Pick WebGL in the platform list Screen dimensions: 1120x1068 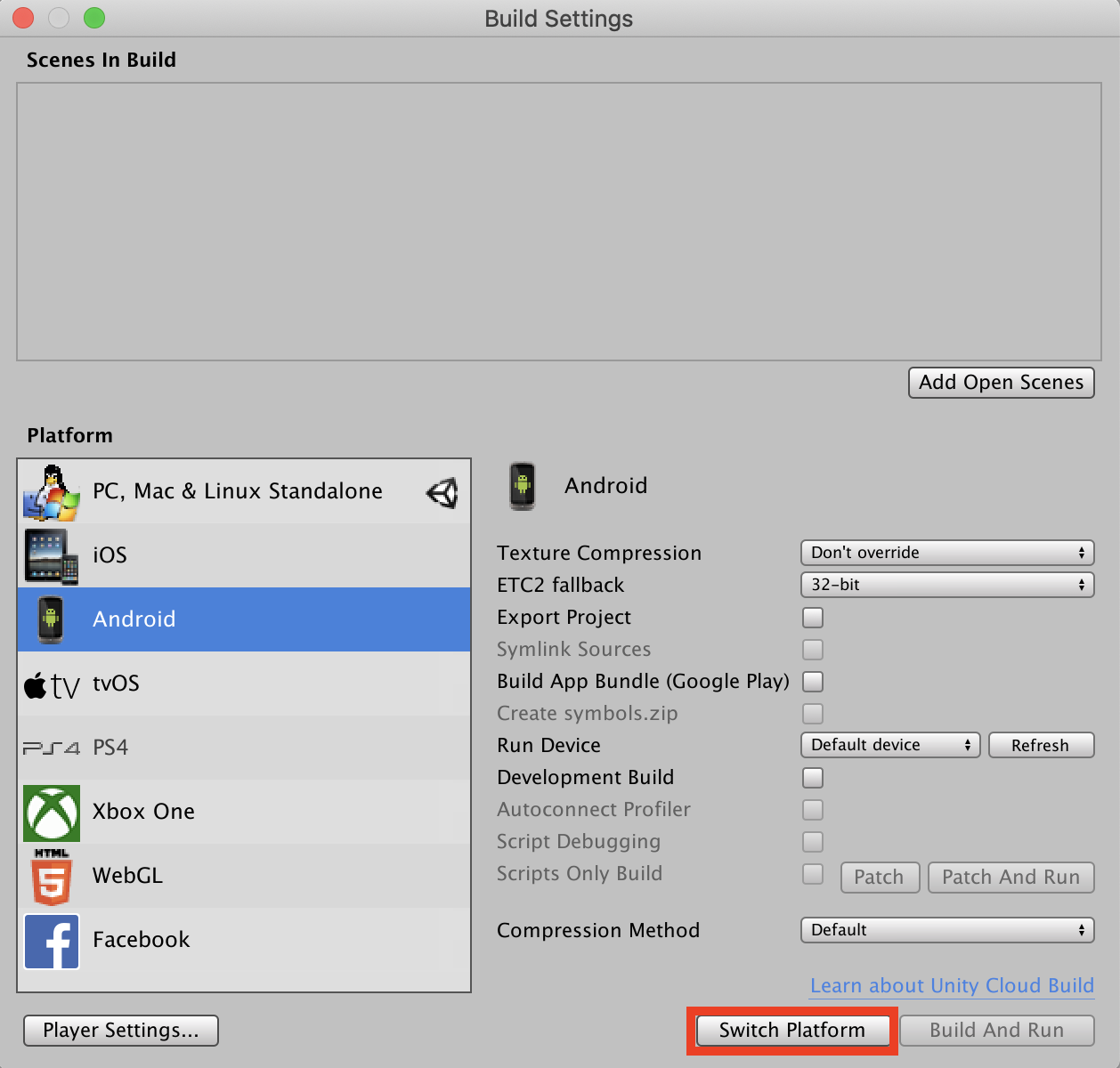click(244, 876)
